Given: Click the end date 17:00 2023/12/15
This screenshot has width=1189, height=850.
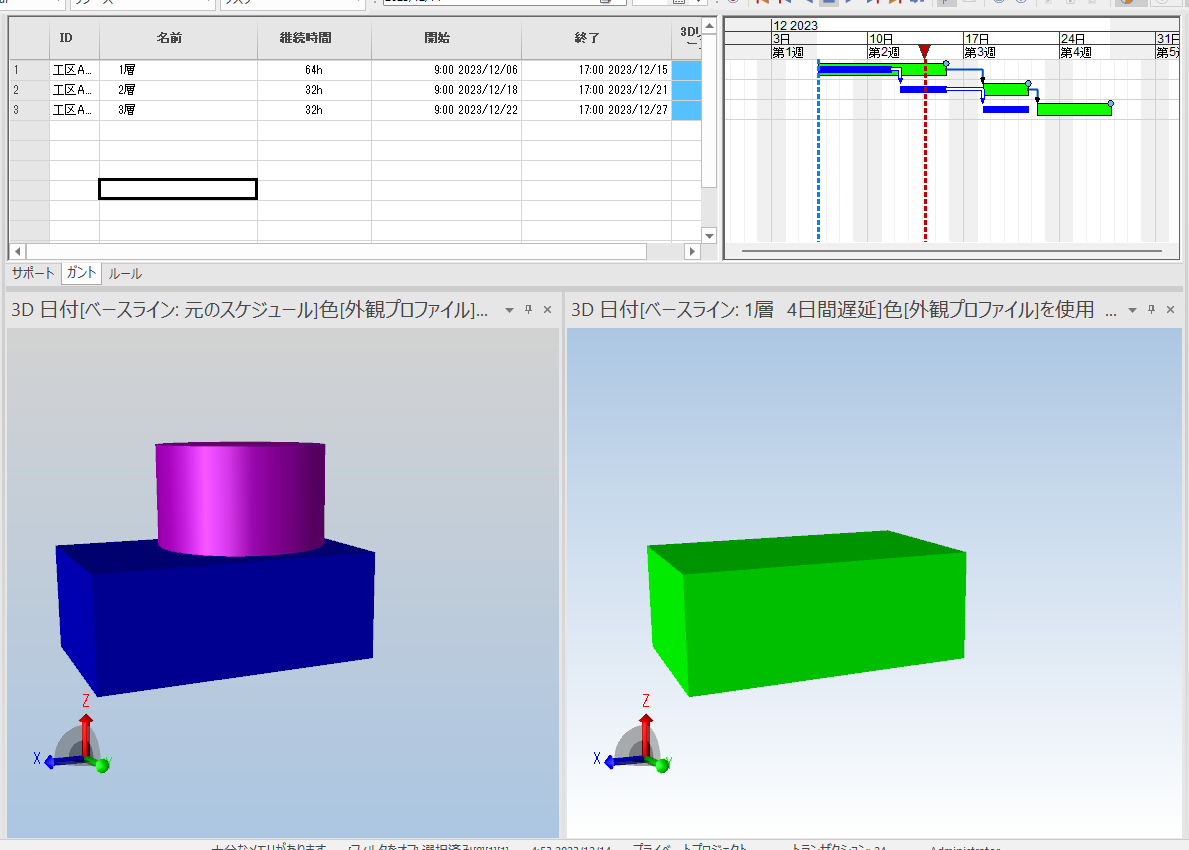Looking at the screenshot, I should pyautogui.click(x=596, y=70).
